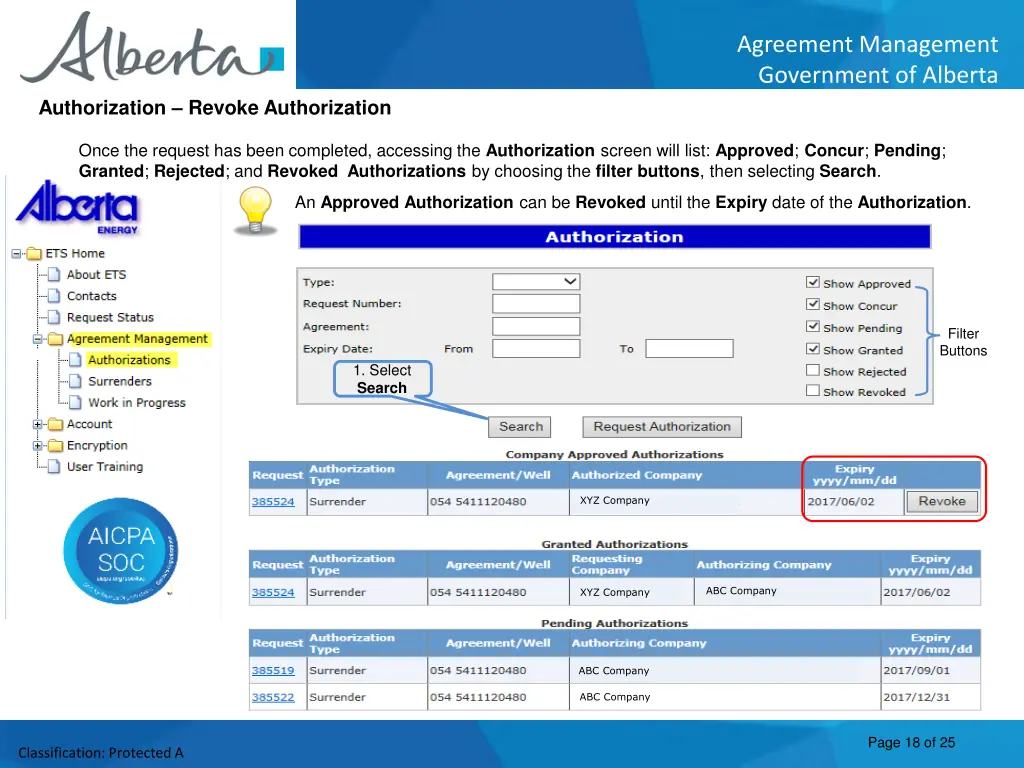Click the Agreement Management folder icon
The width and height of the screenshot is (1024, 768).
coord(56,339)
